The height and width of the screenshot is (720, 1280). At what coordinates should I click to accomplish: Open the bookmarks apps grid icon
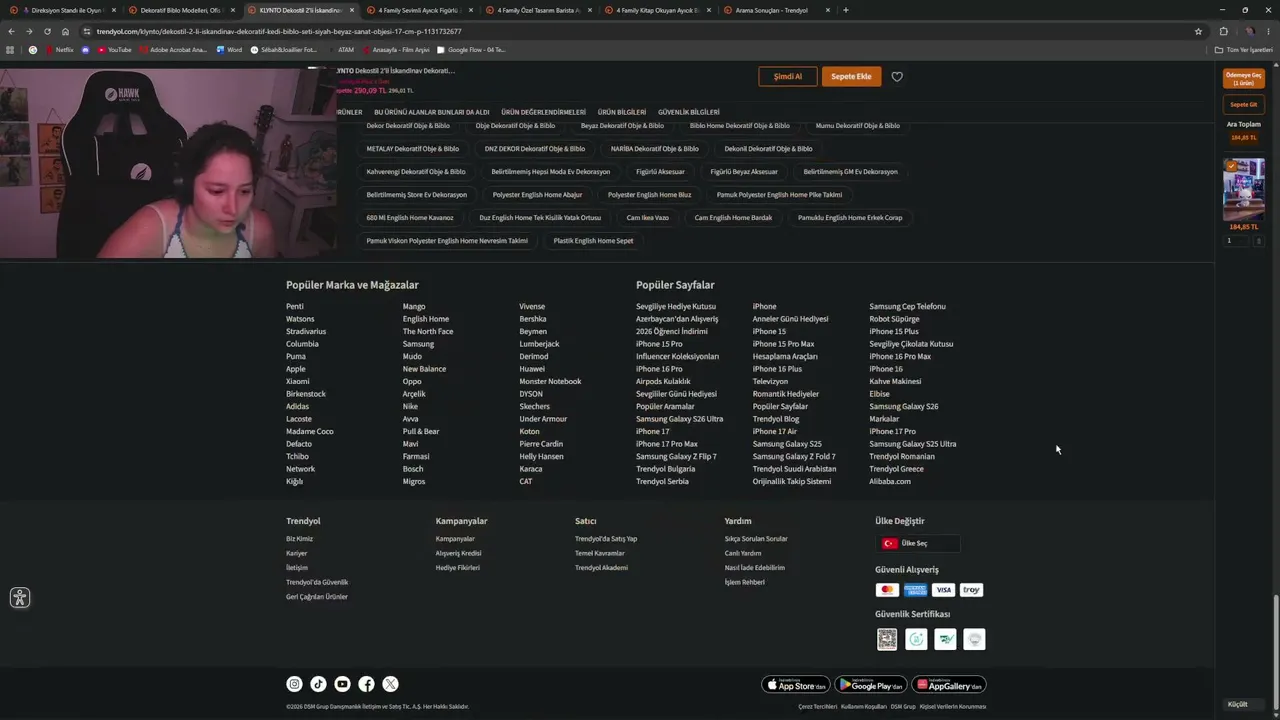tap(11, 49)
